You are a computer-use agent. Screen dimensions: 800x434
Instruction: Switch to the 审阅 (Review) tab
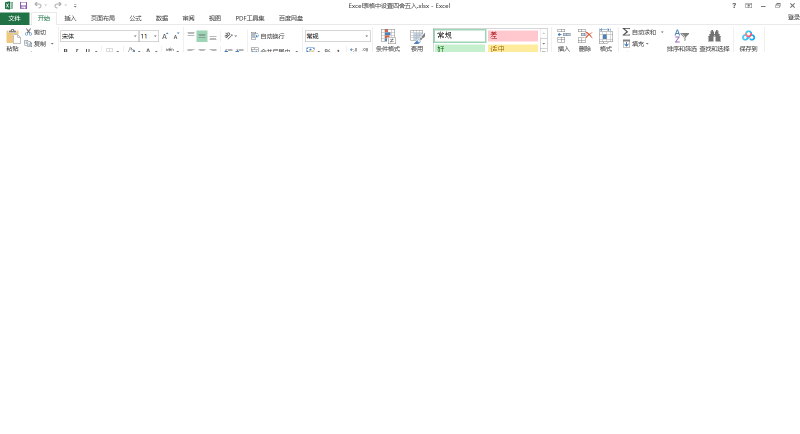(189, 18)
